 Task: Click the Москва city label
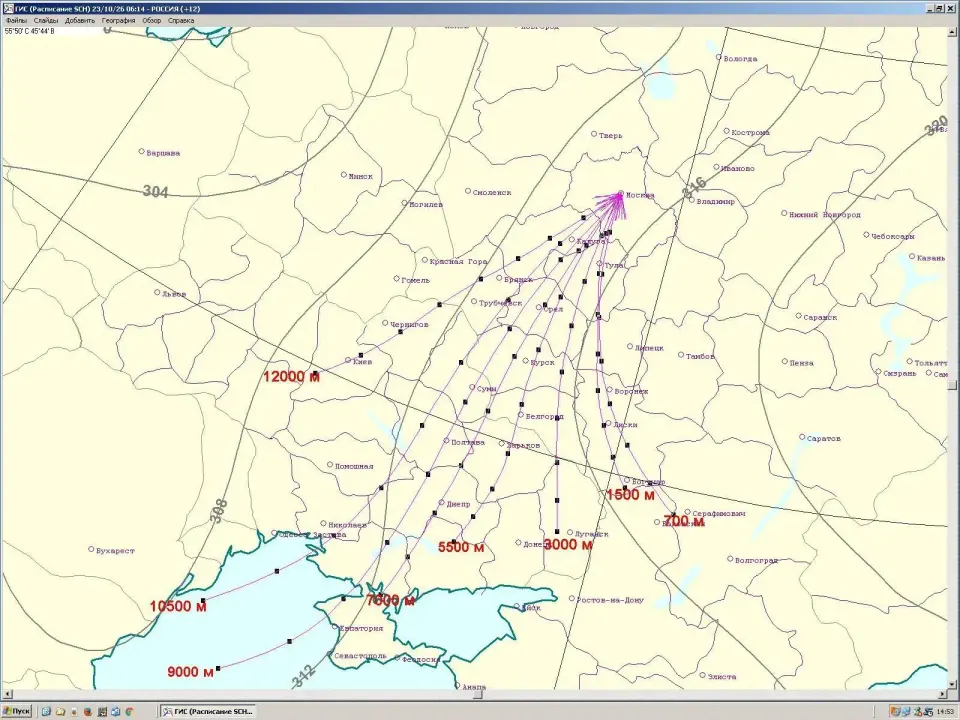tap(640, 195)
